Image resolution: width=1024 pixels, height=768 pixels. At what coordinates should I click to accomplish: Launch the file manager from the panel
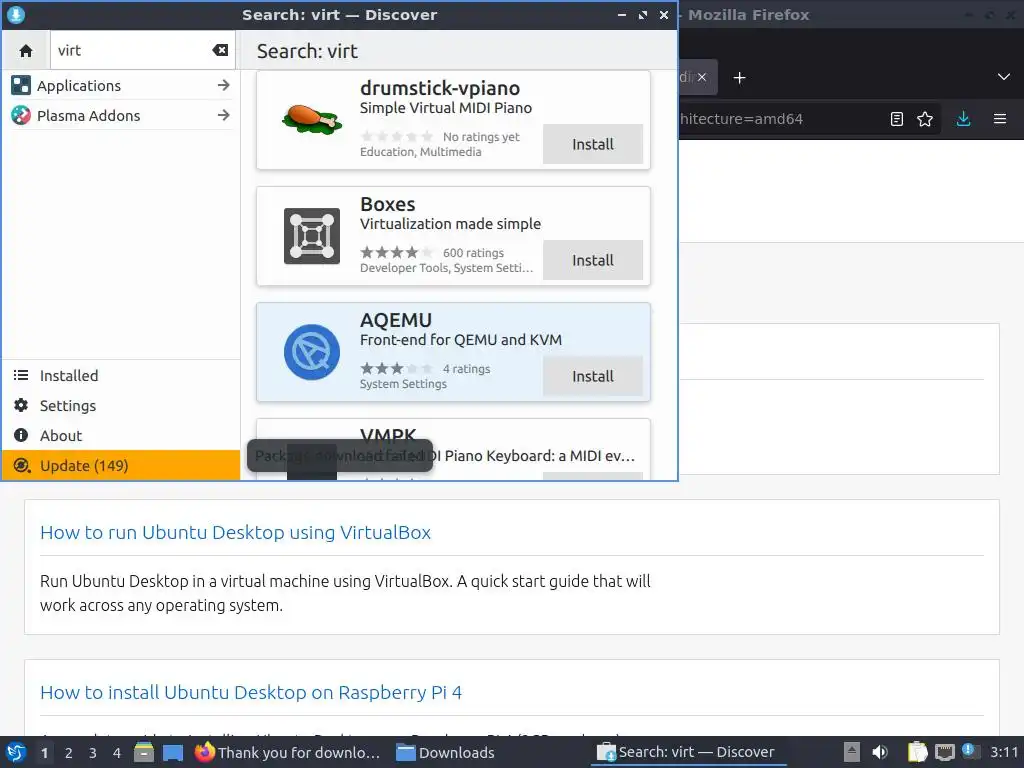pyautogui.click(x=144, y=752)
